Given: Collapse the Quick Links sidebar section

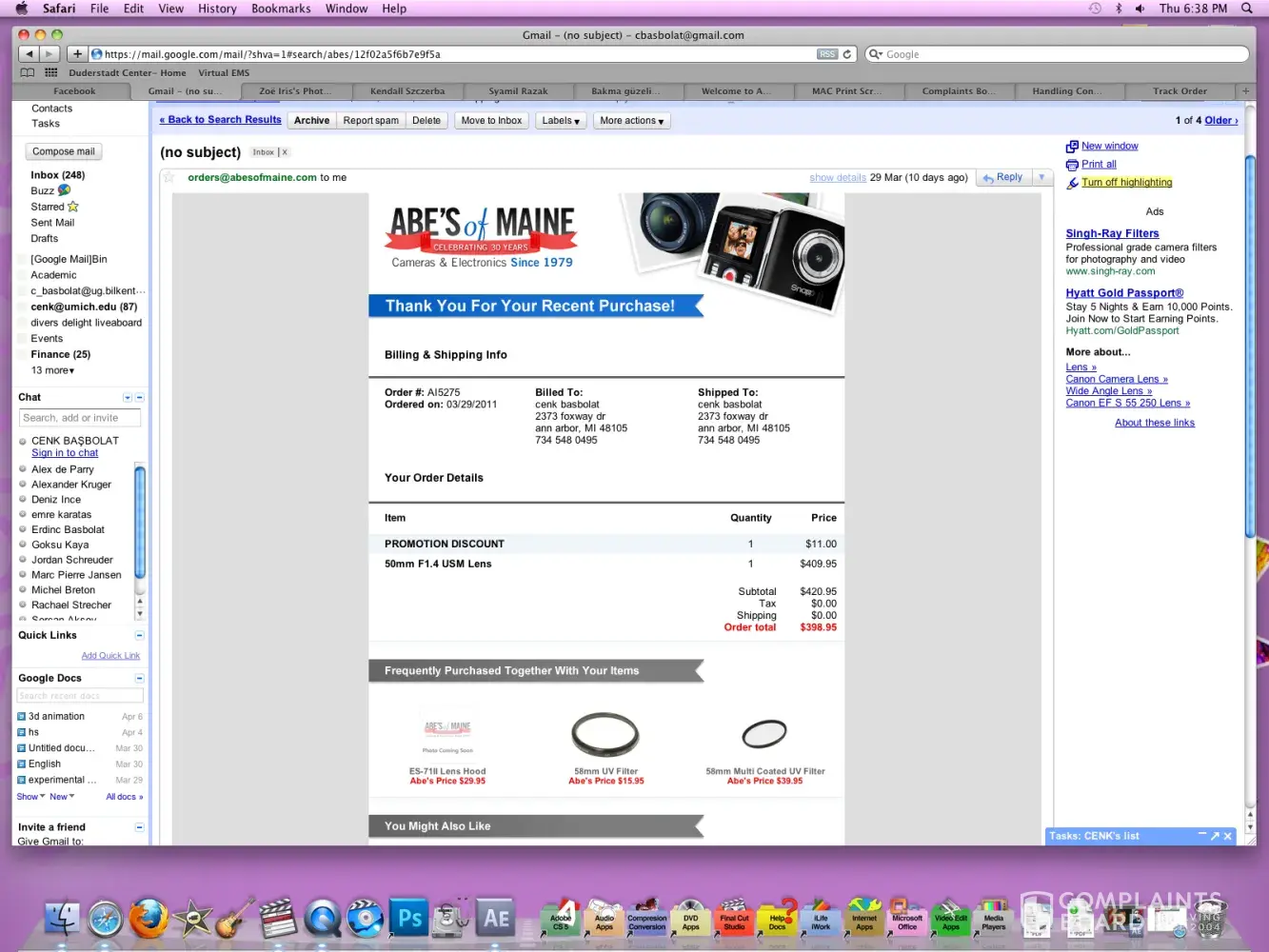Looking at the screenshot, I should click(x=139, y=635).
